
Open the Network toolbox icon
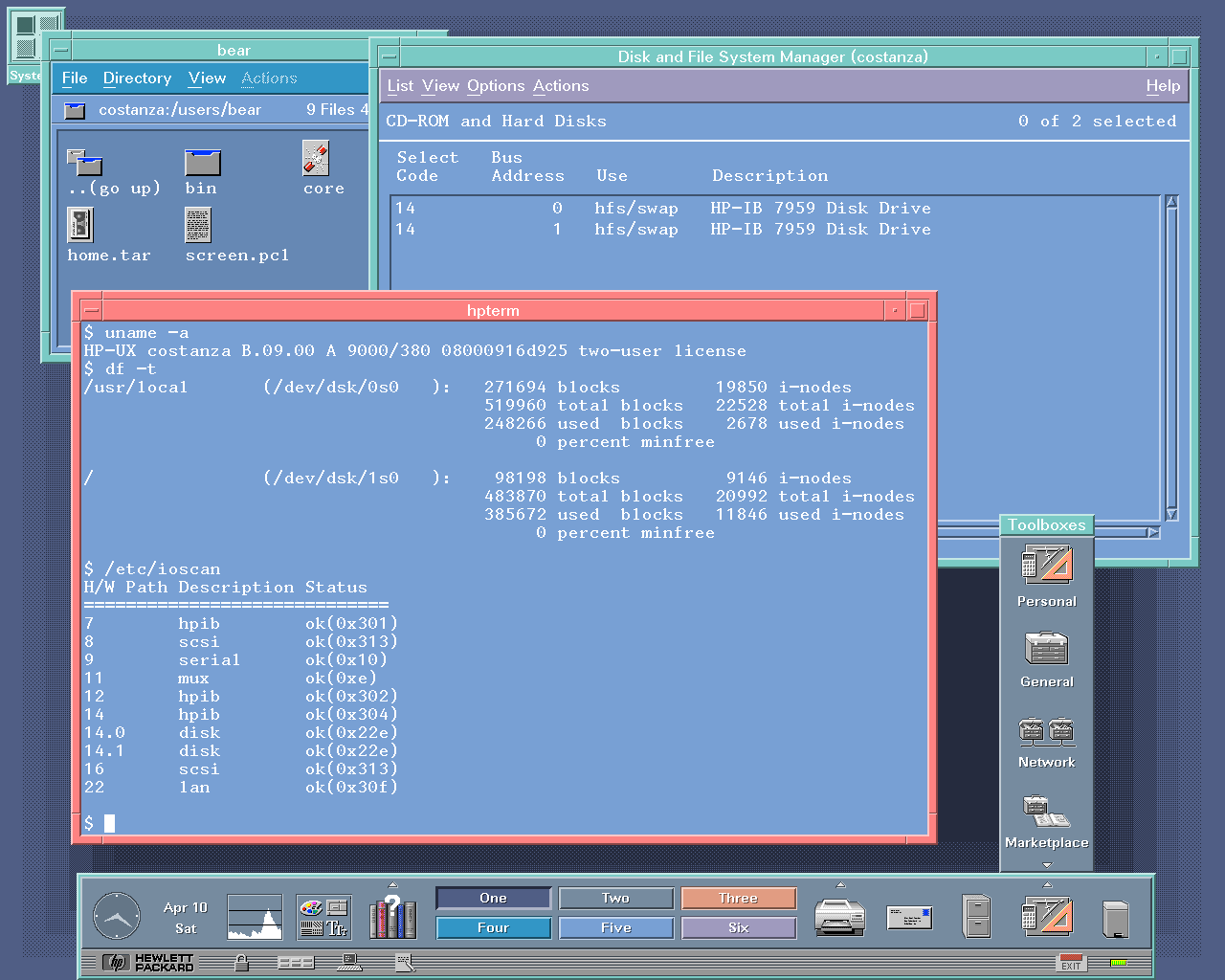(x=1046, y=731)
